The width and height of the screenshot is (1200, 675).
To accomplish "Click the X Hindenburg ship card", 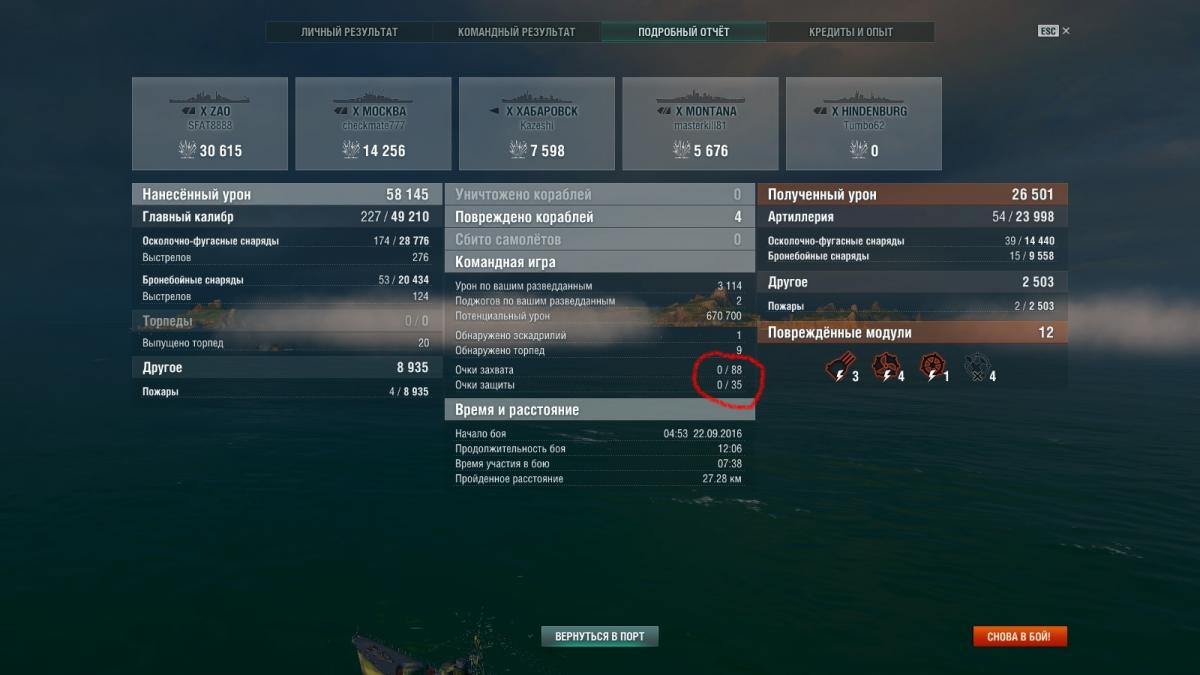I will point(864,124).
